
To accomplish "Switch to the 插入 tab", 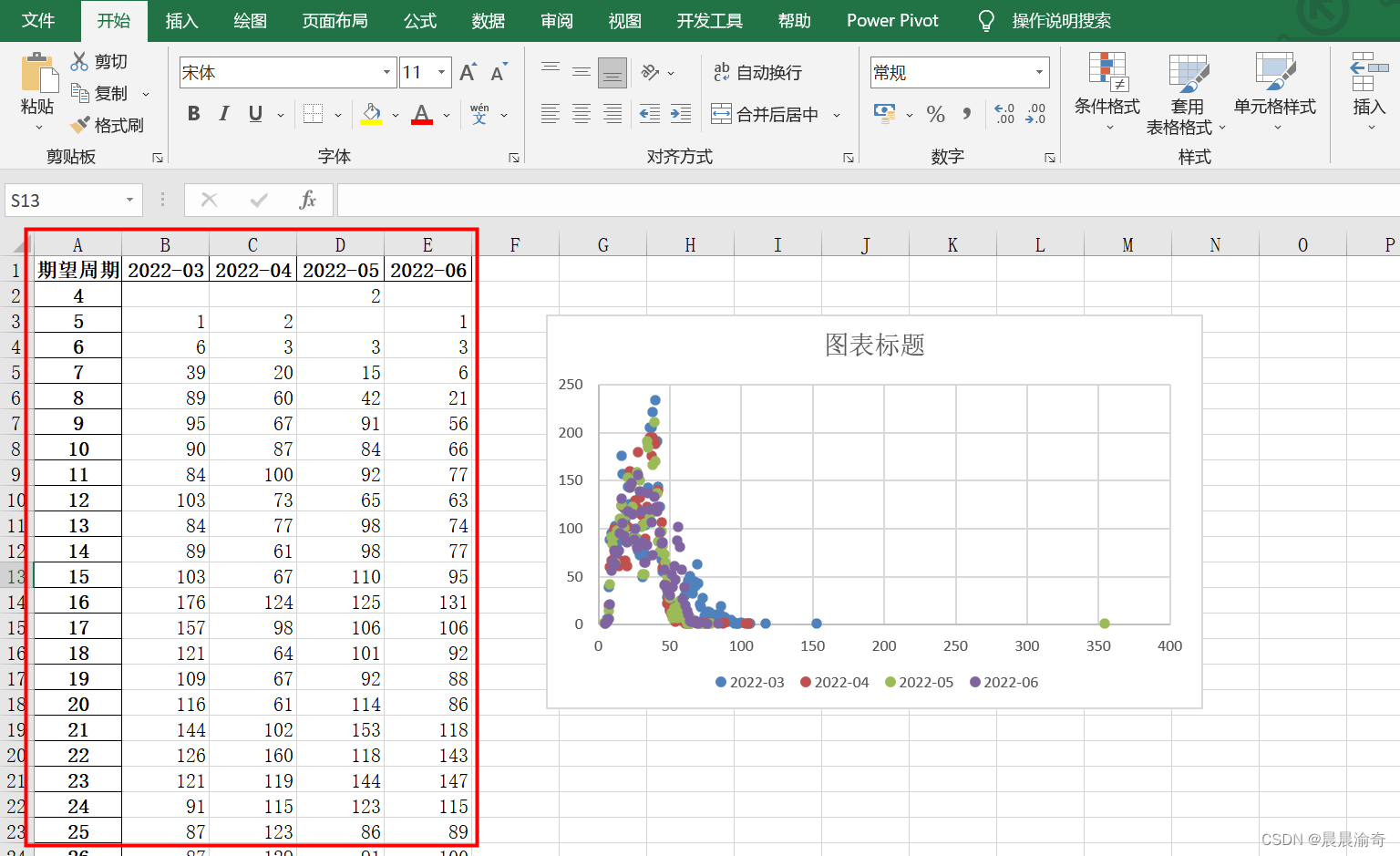I will tap(181, 20).
